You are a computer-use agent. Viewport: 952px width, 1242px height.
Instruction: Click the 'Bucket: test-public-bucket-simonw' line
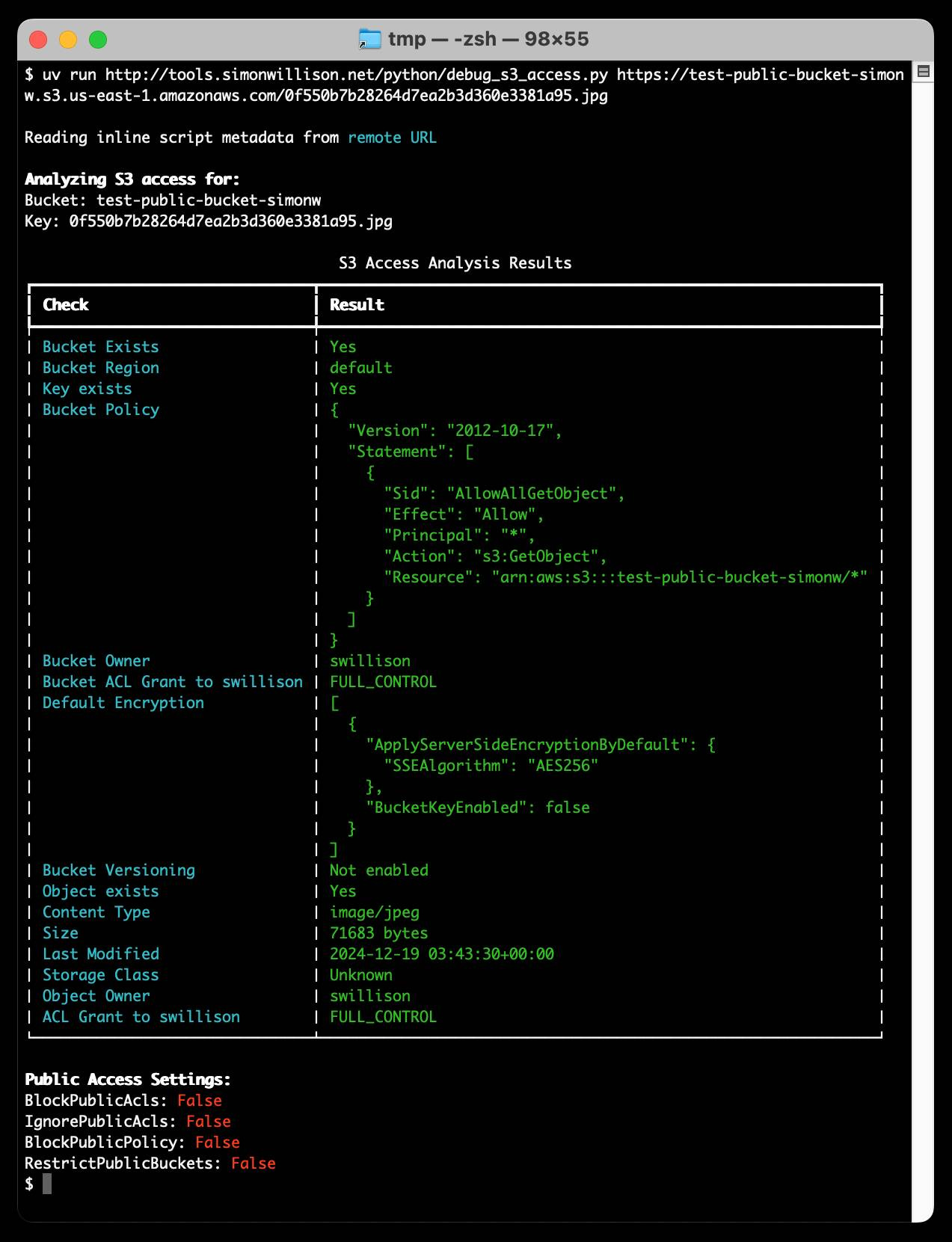173,200
